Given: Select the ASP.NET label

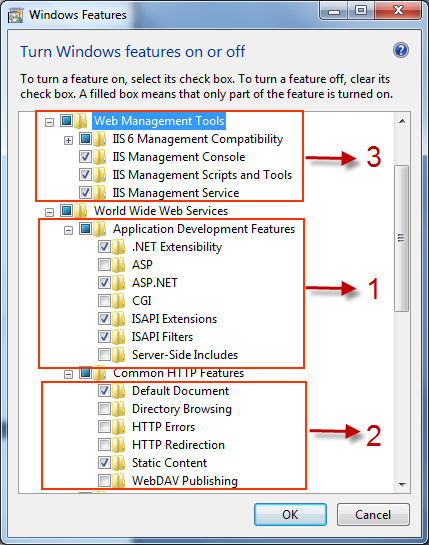Looking at the screenshot, I should (155, 283).
